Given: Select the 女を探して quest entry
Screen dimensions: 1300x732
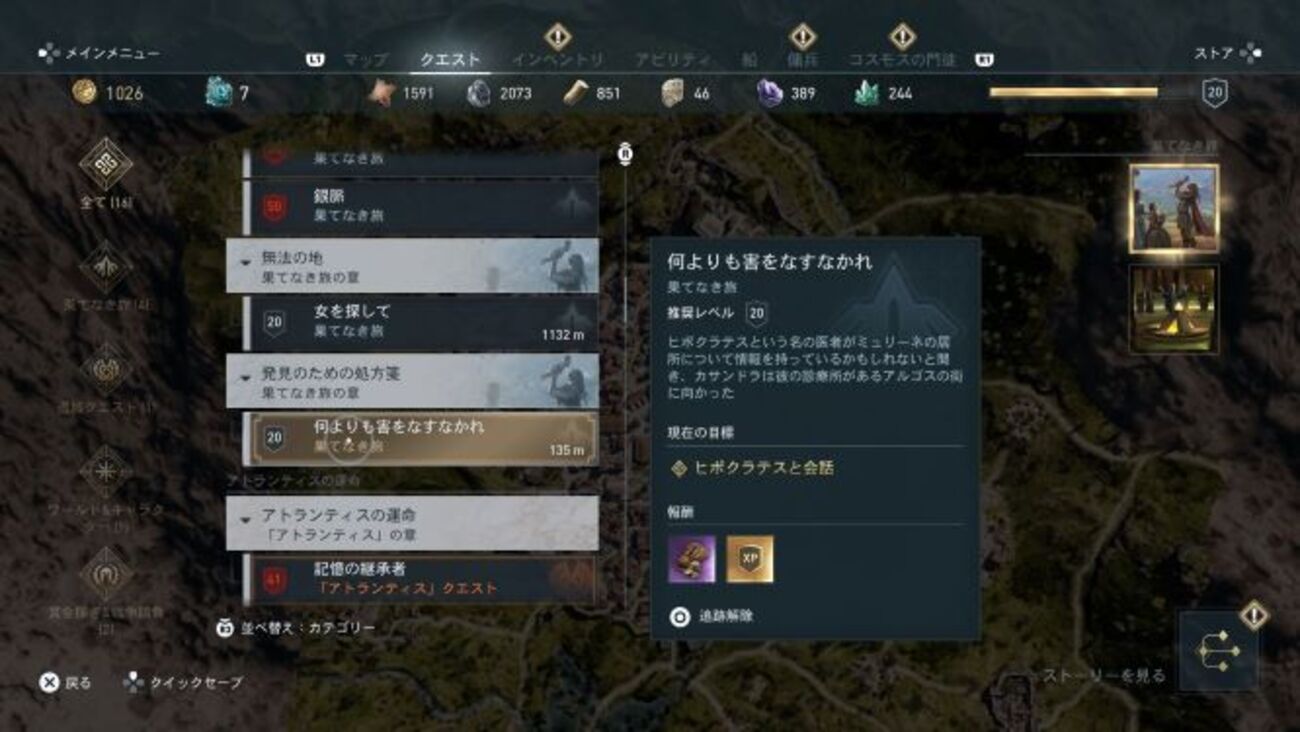Looking at the screenshot, I should 421,323.
